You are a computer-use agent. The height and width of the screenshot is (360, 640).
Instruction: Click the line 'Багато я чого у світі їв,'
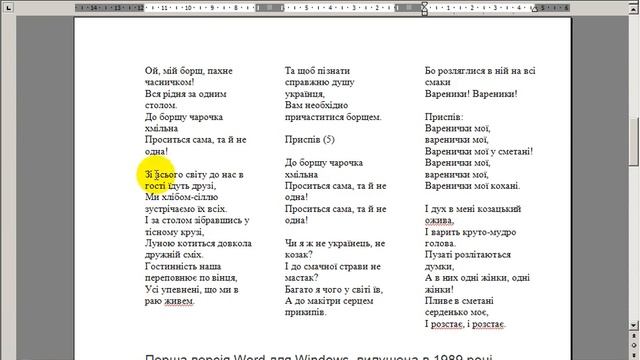(334, 290)
